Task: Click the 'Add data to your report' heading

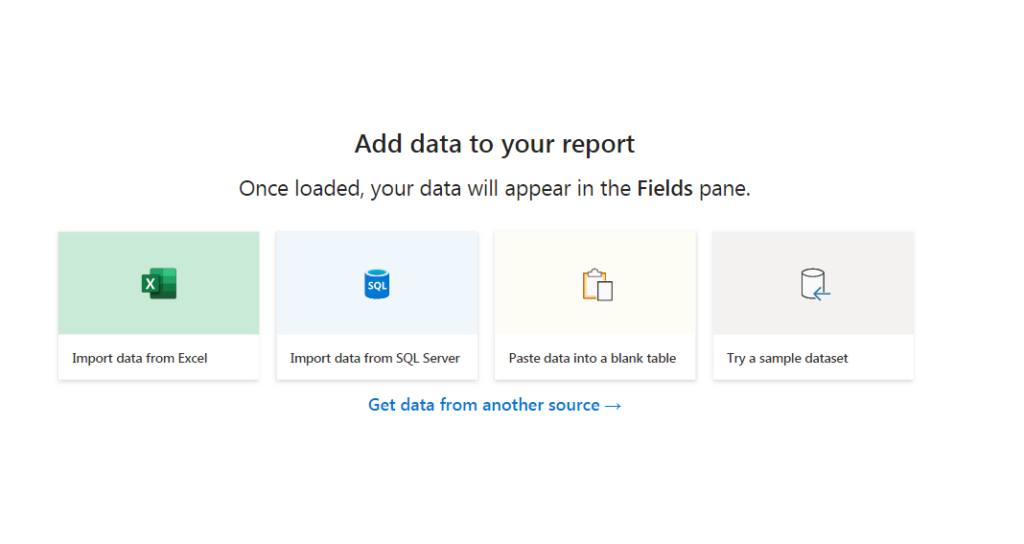Action: [x=494, y=144]
